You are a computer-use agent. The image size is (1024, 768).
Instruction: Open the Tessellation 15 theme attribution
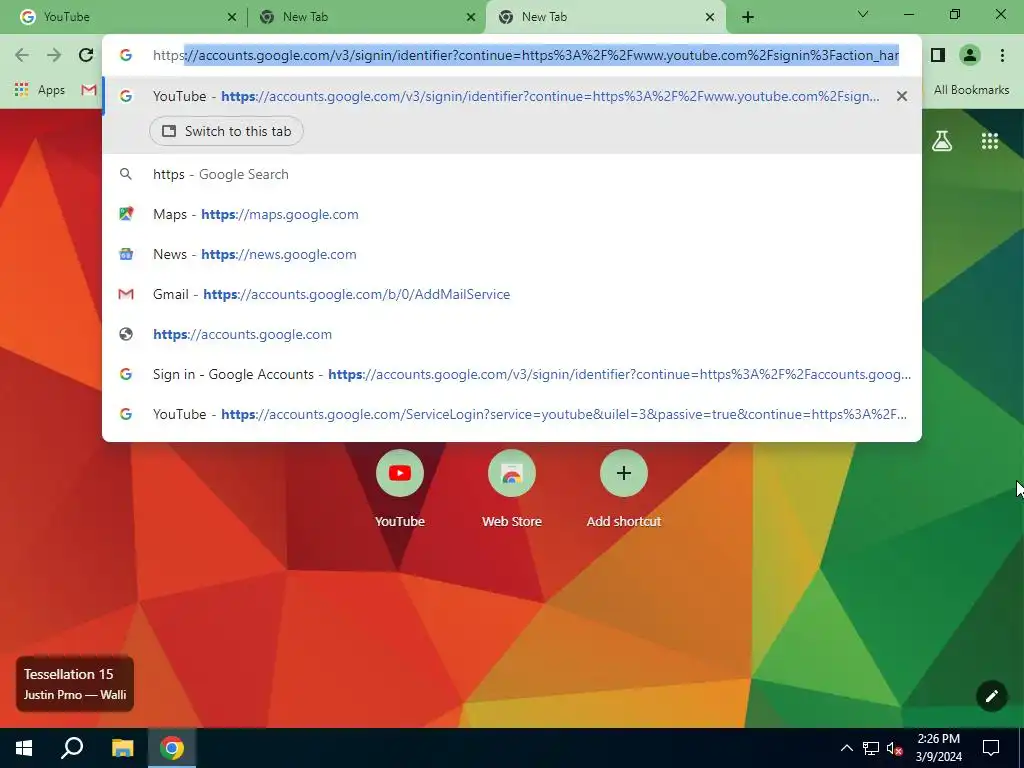(x=74, y=684)
